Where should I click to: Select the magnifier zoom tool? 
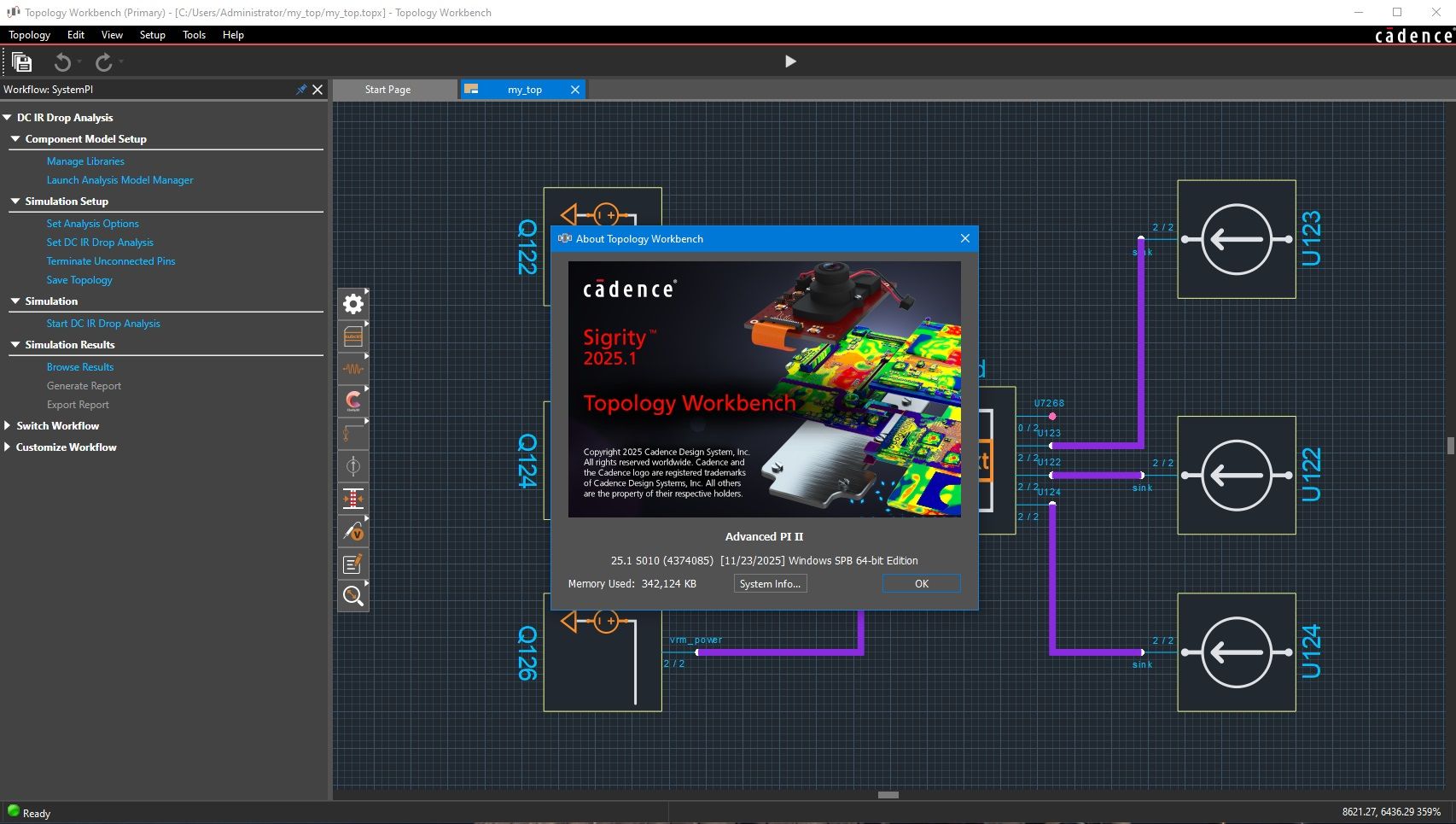click(352, 596)
